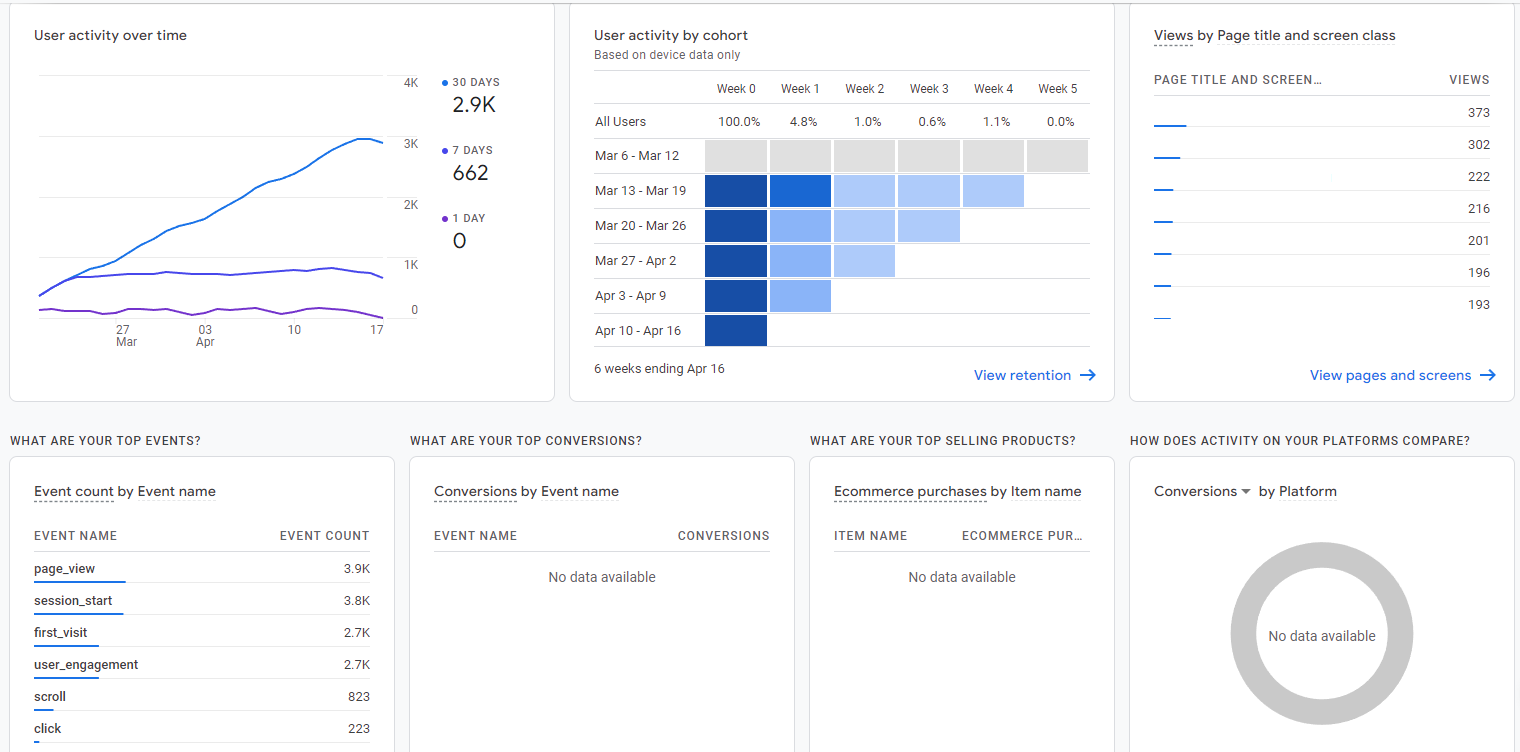1520x752 pixels.
Task: Click the 4.8% Week 1 retention value
Action: pos(803,121)
